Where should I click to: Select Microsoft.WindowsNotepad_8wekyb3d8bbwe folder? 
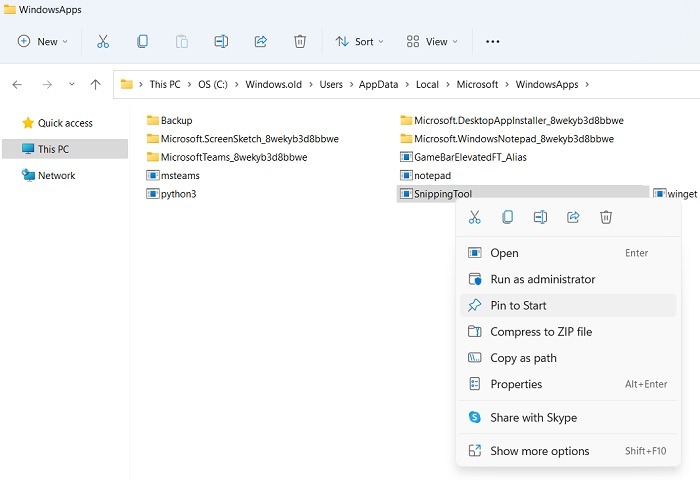pyautogui.click(x=507, y=139)
